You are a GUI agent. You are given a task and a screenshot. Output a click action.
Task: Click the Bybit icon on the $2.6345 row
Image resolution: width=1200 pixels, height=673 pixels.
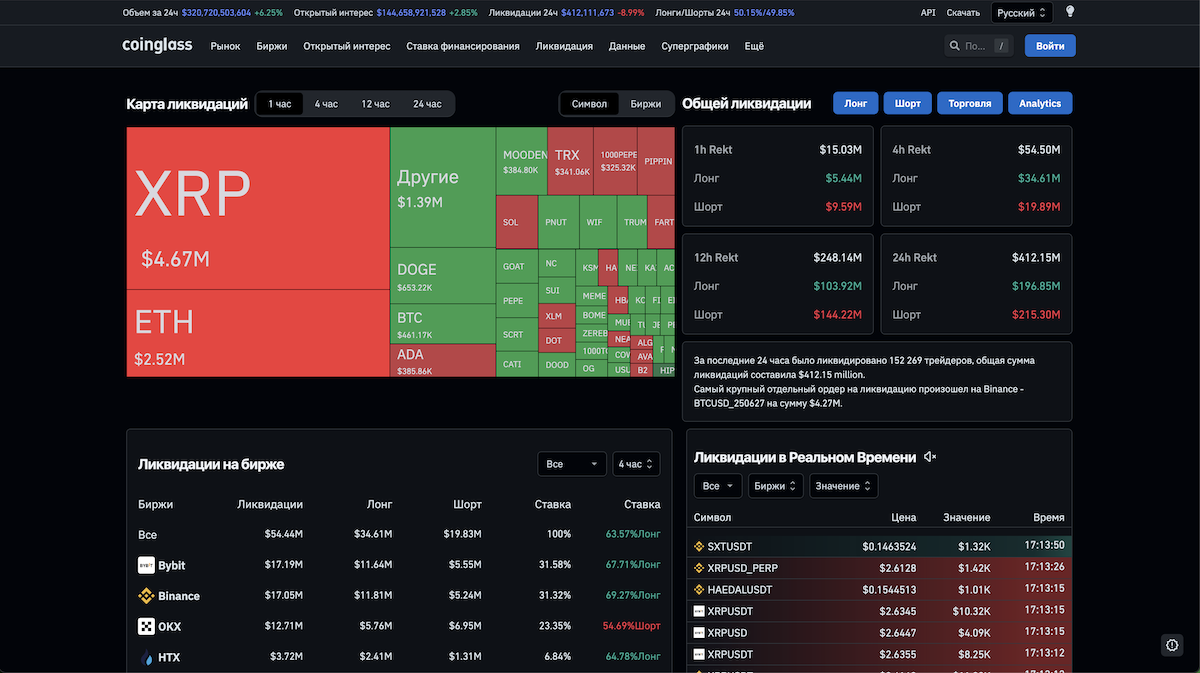699,611
